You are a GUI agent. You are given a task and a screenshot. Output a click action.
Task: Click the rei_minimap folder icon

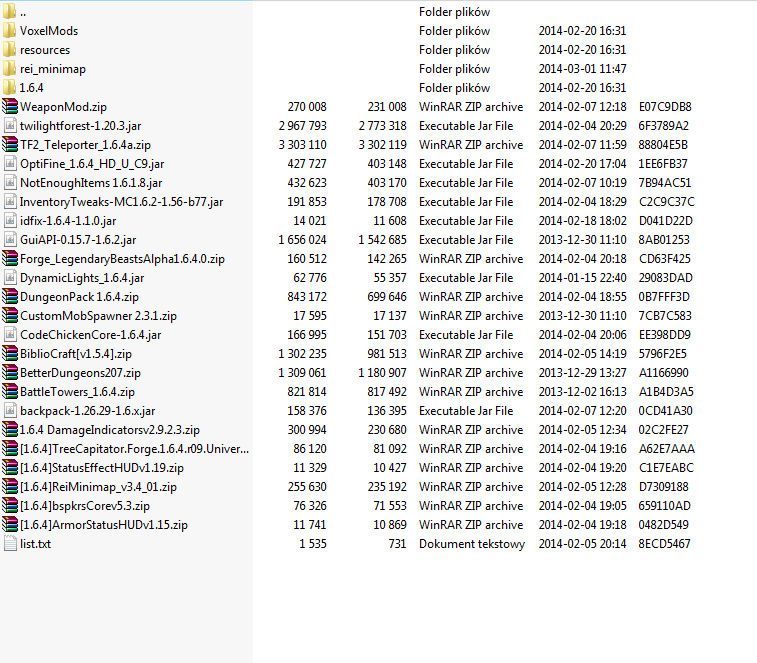click(x=9, y=69)
